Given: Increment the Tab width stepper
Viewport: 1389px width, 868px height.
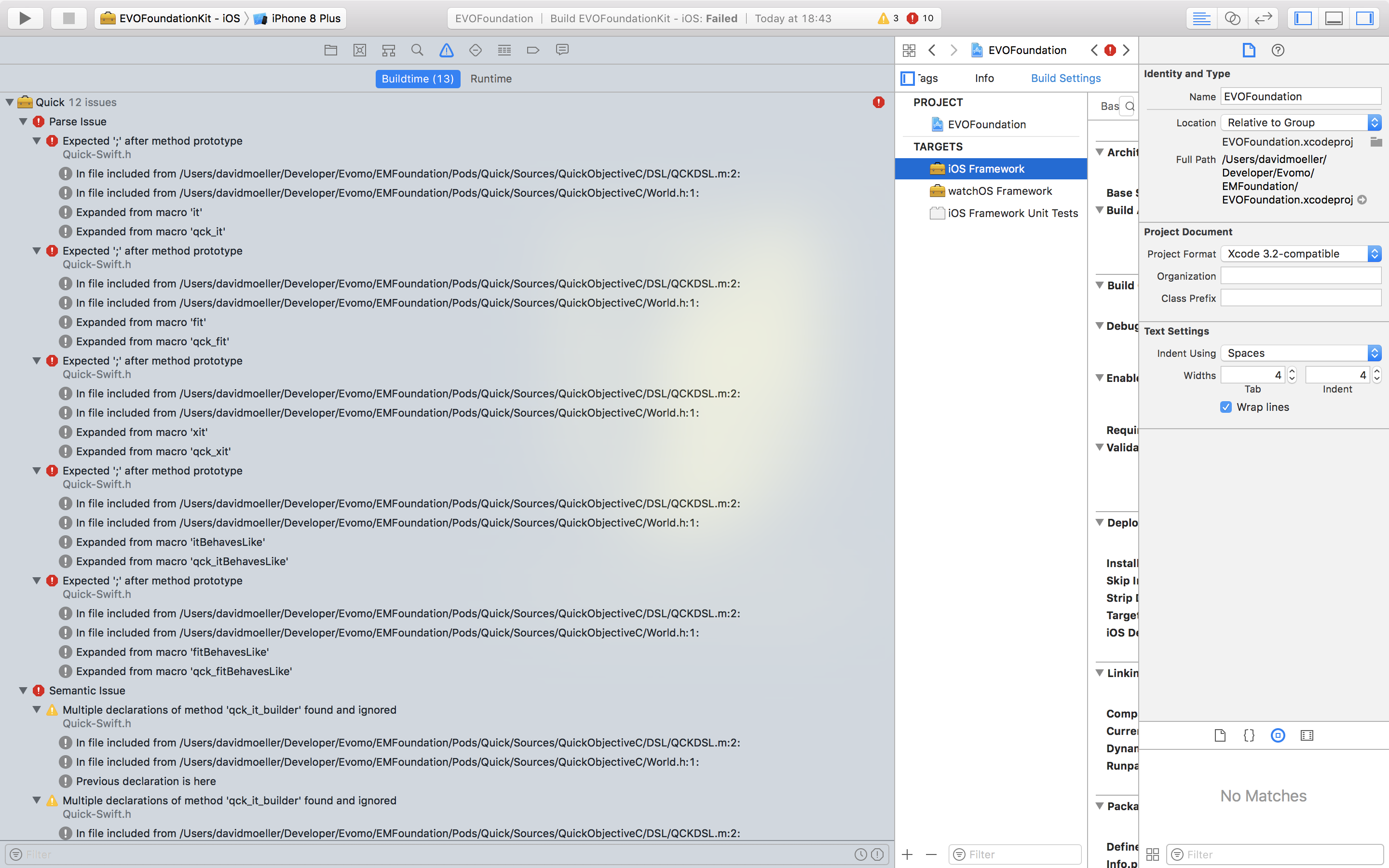Looking at the screenshot, I should 1292,371.
